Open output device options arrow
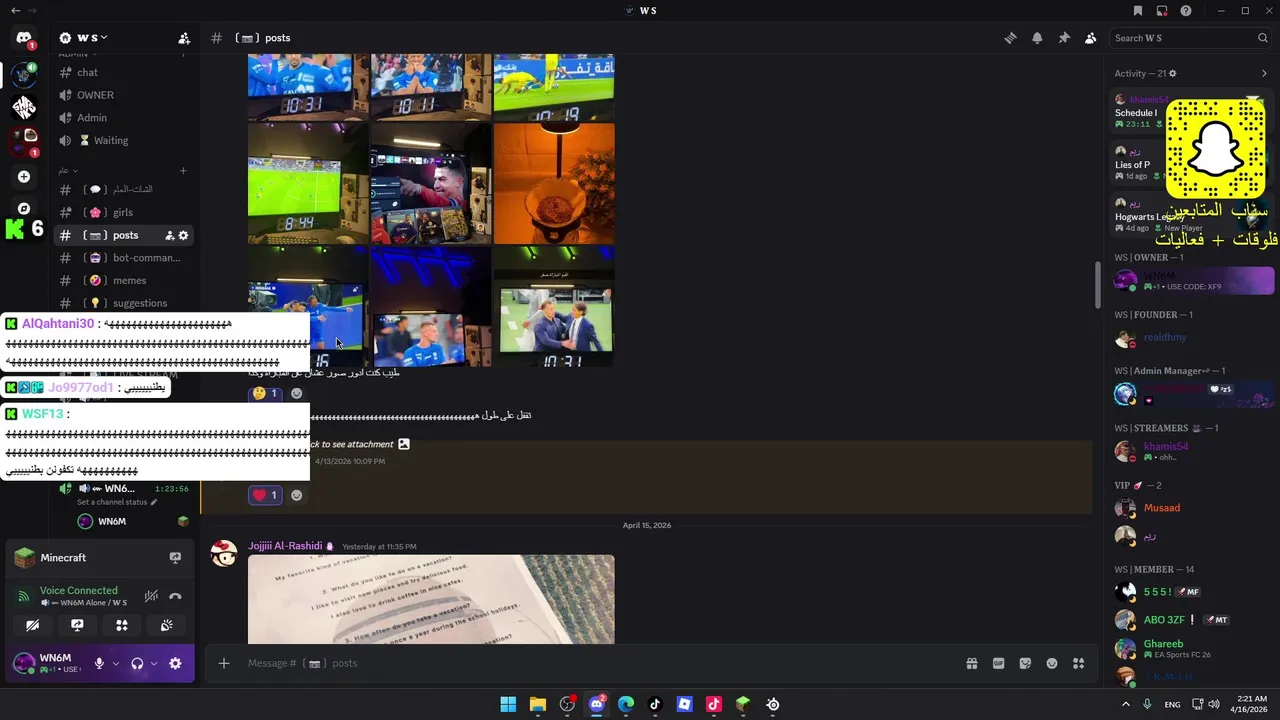 153,663
